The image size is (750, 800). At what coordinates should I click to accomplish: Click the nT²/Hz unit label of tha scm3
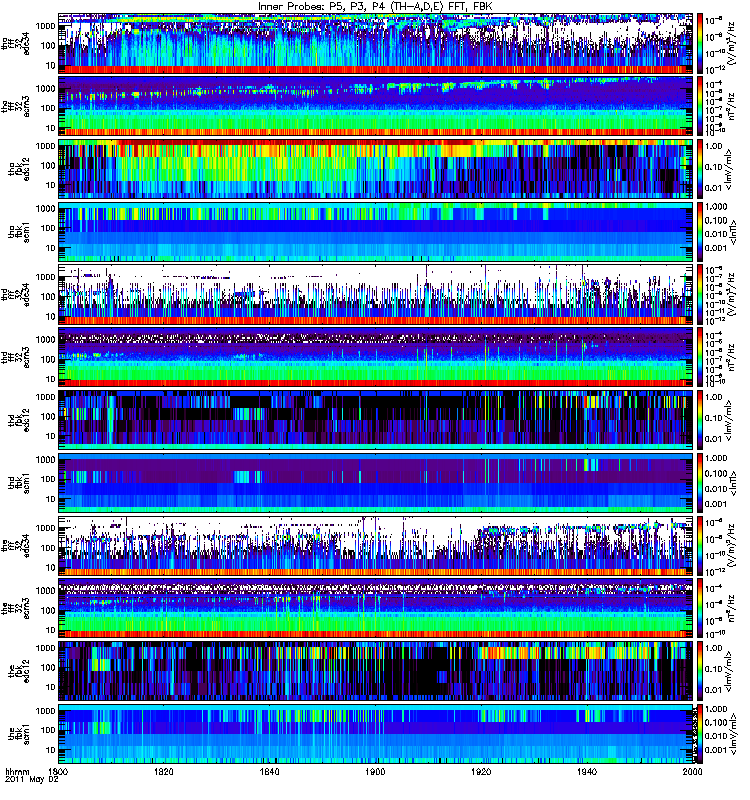point(731,106)
